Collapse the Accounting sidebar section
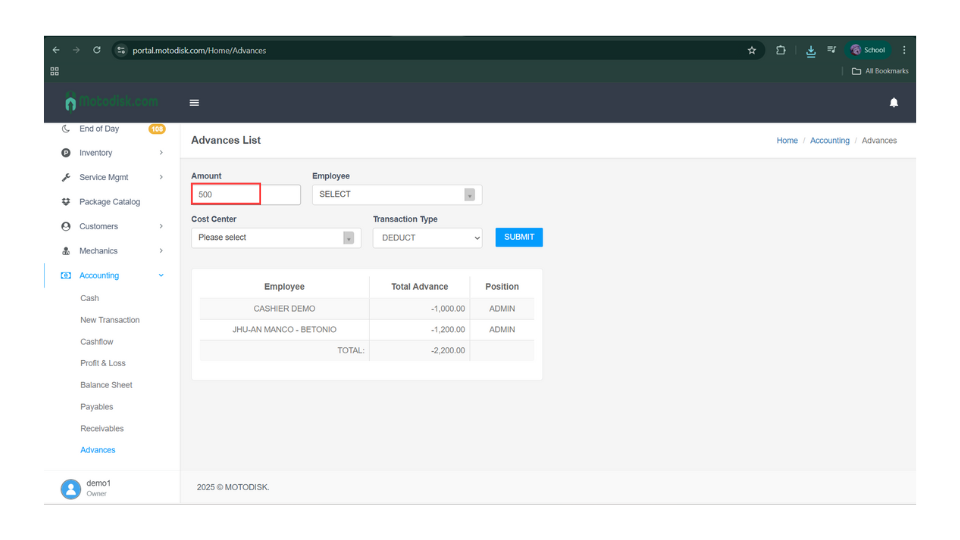 pyautogui.click(x=110, y=275)
